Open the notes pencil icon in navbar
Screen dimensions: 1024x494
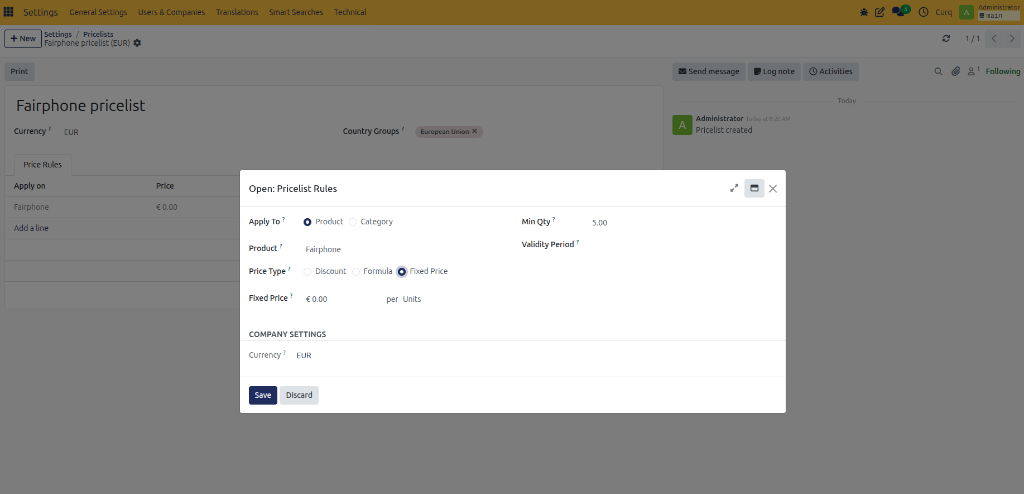pyautogui.click(x=880, y=12)
